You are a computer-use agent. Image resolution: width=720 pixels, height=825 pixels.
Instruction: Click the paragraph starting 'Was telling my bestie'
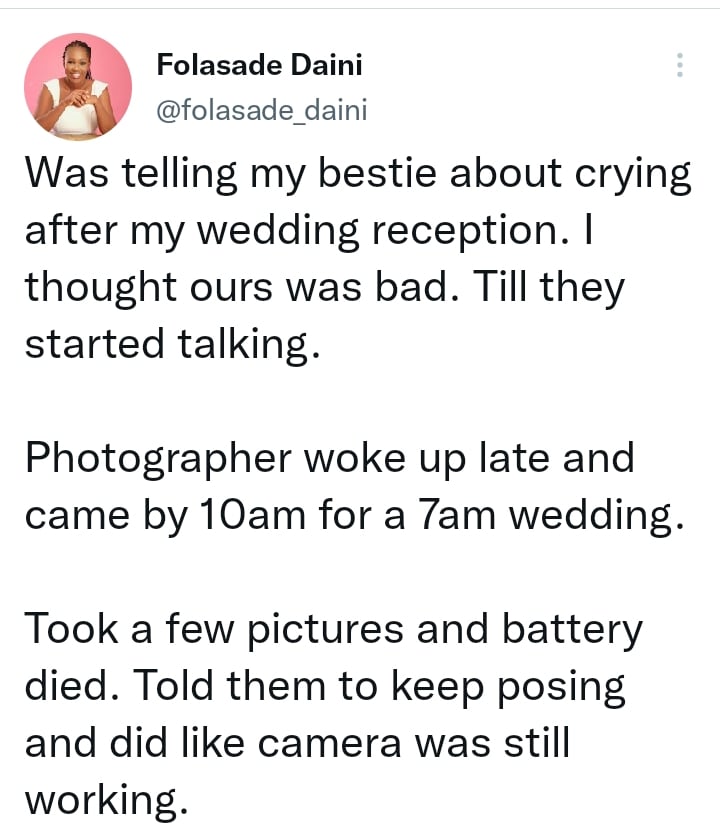point(358,258)
